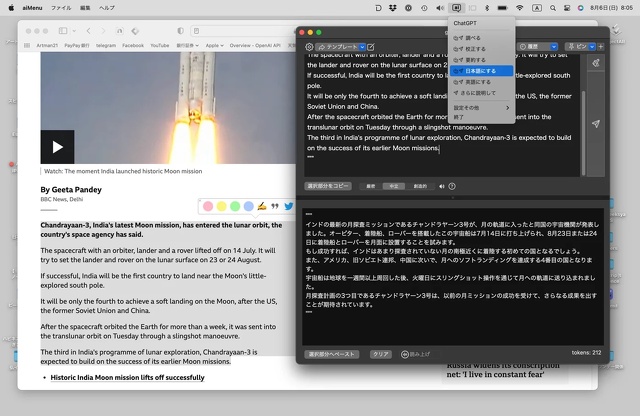
Task: Click the quote icon in highlight popup
Action: [274, 206]
